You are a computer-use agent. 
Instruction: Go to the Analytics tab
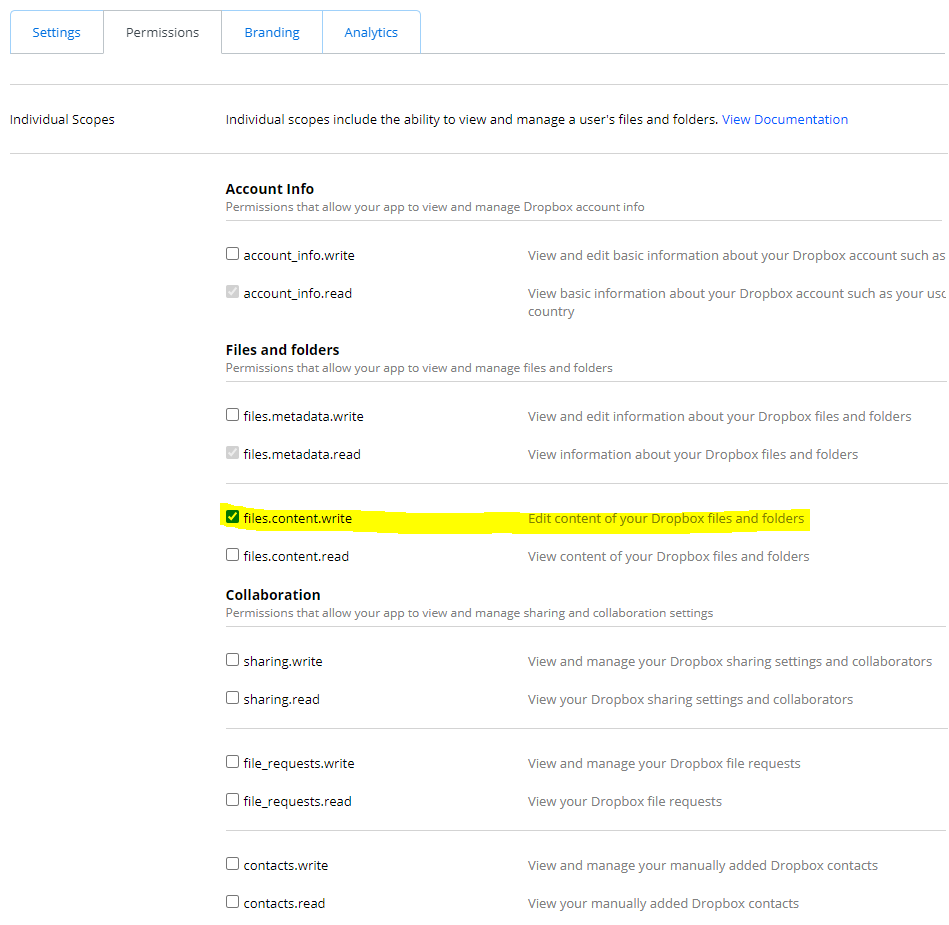(x=371, y=32)
